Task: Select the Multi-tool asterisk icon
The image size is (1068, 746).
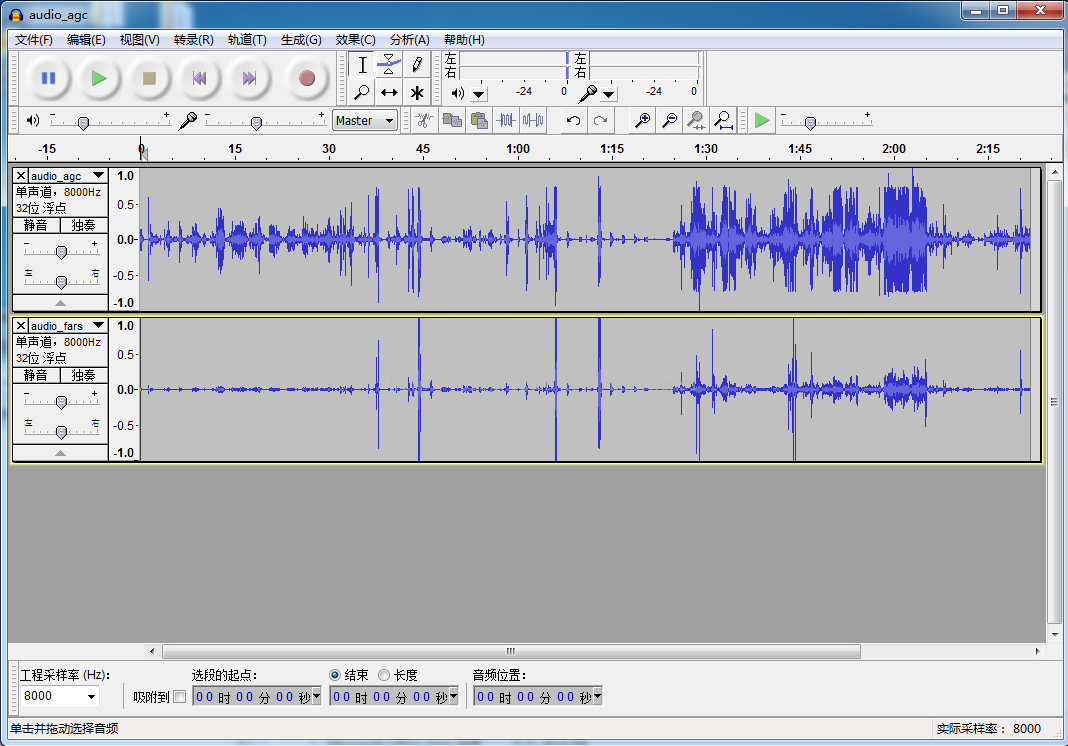Action: [416, 92]
